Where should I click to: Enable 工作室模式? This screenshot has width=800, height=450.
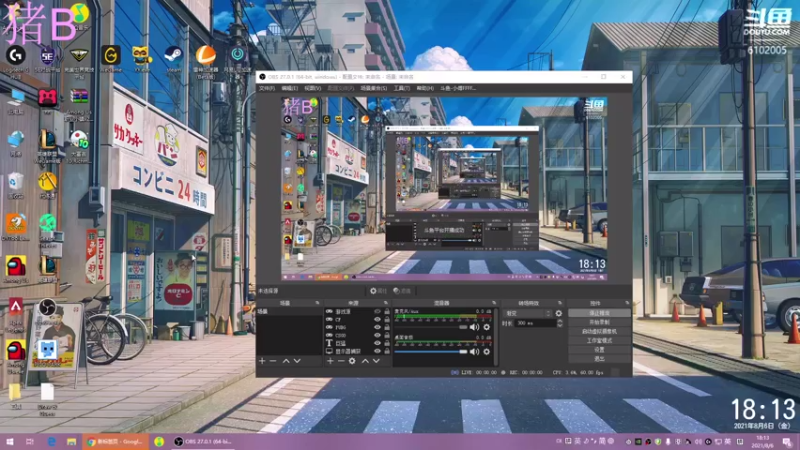click(599, 341)
